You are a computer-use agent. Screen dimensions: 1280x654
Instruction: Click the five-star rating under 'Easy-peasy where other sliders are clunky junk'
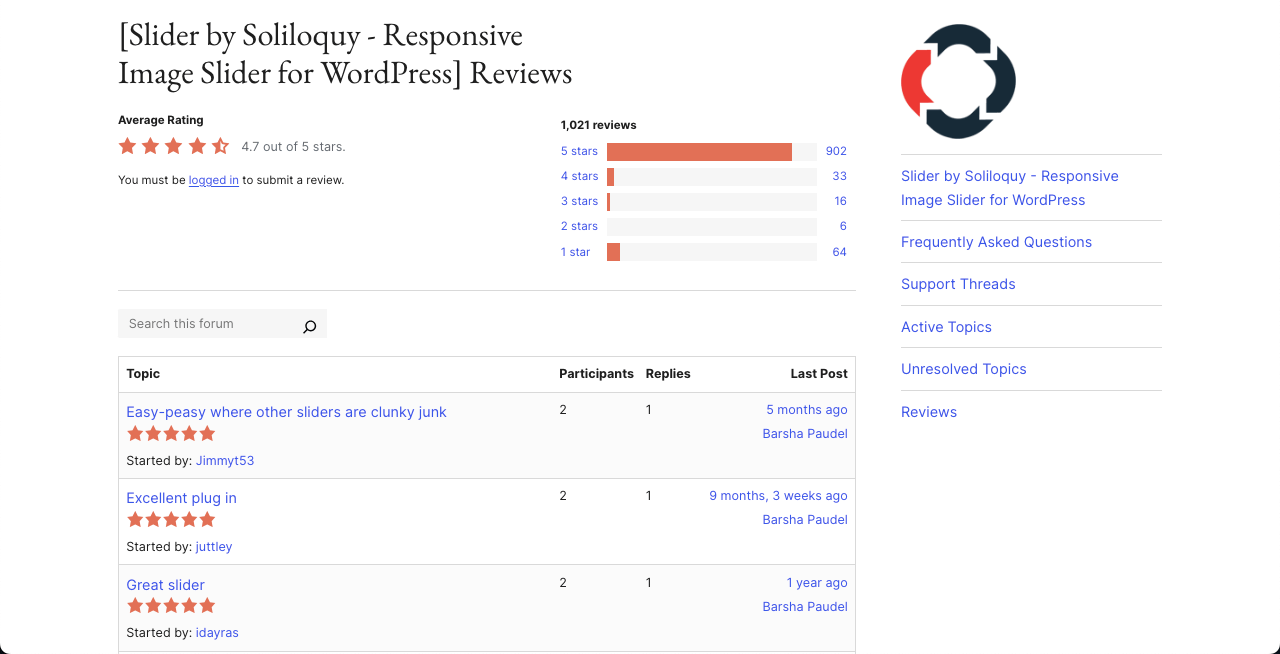click(170, 433)
